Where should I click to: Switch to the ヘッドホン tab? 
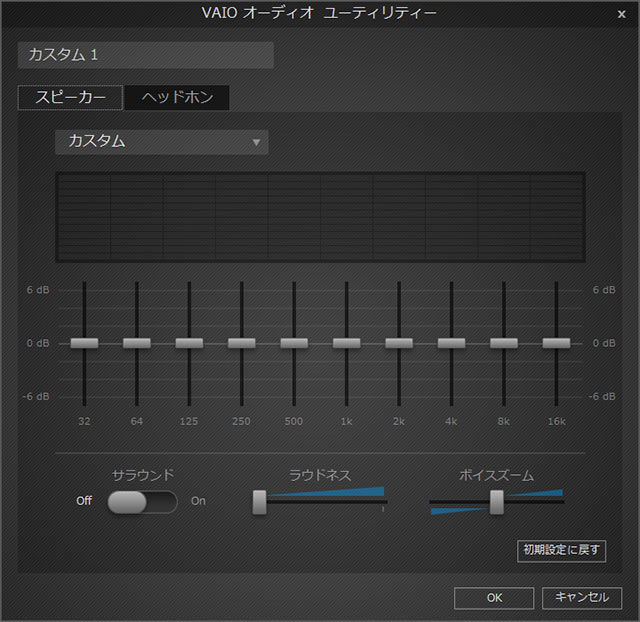click(x=177, y=98)
